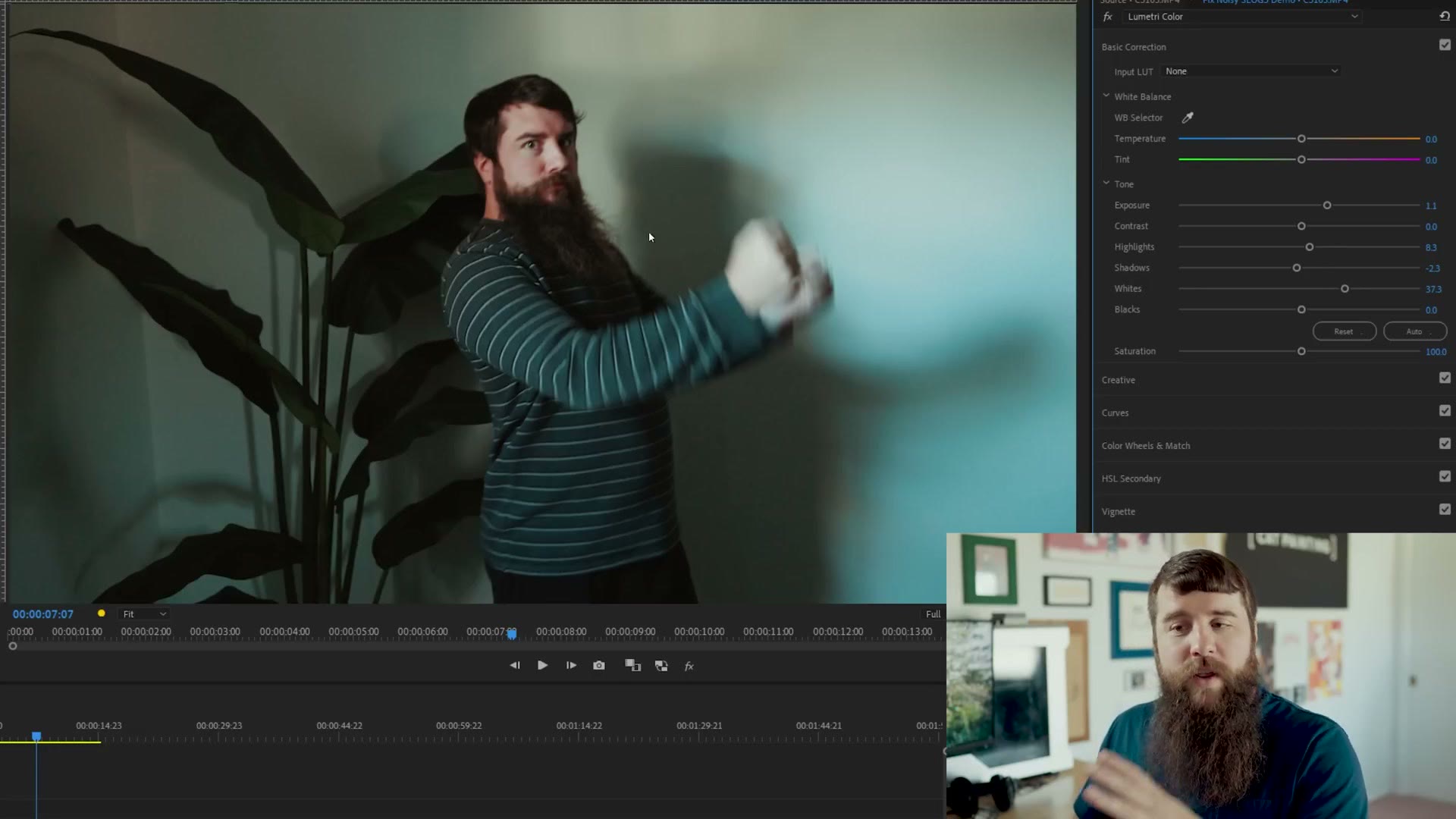Image resolution: width=1456 pixels, height=819 pixels.
Task: Click the sequence timeline playhead
Action: [36, 736]
